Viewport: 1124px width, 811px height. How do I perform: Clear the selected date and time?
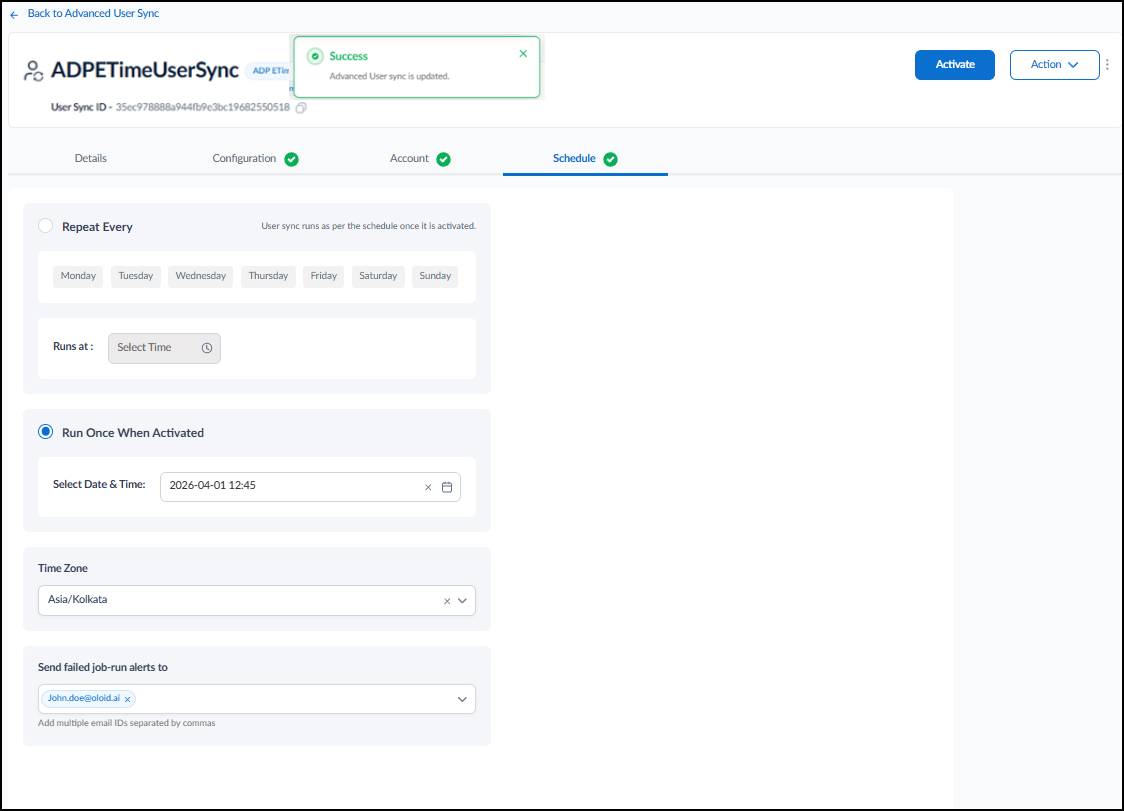428,487
